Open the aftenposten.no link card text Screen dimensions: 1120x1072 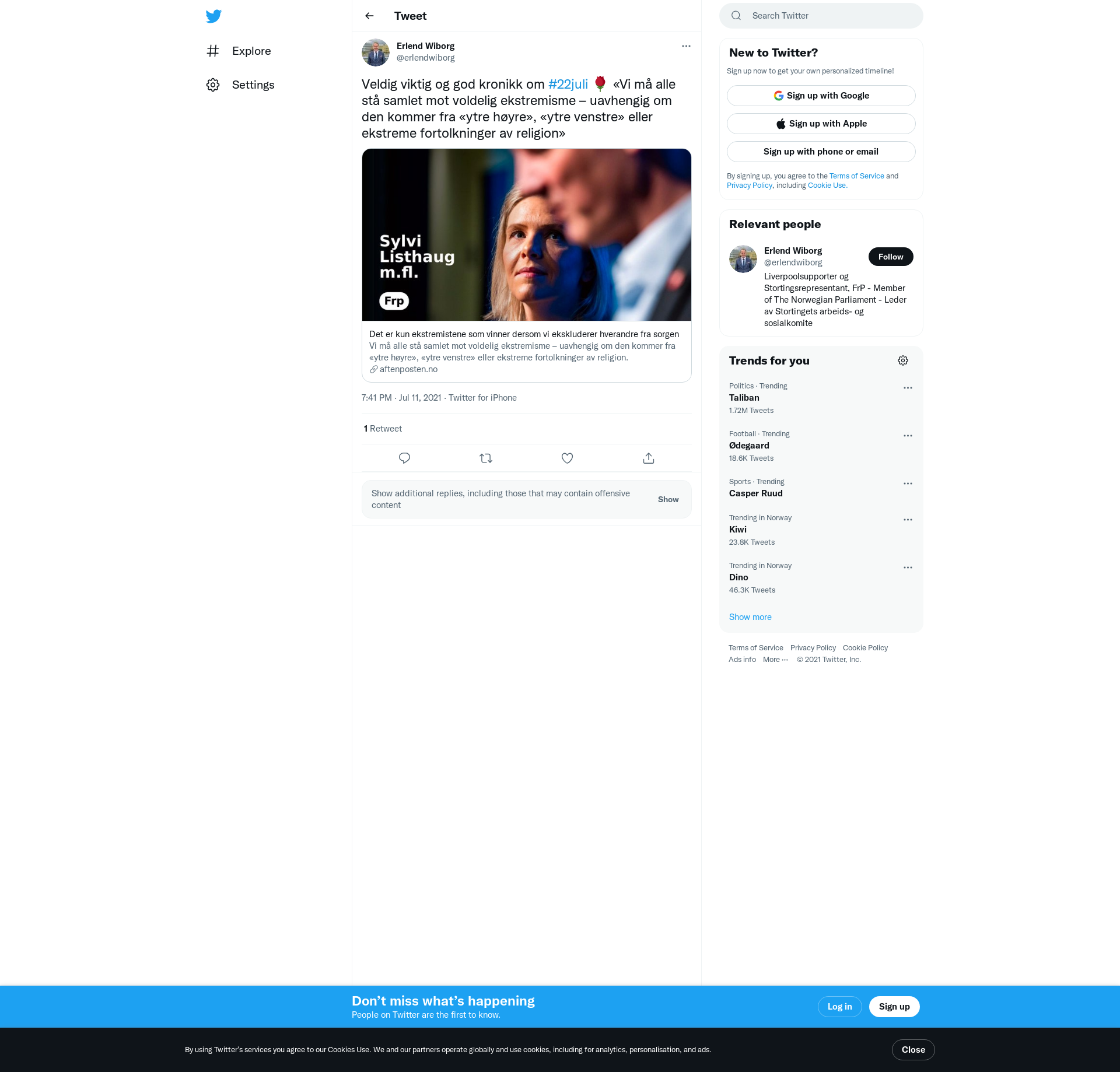(527, 352)
